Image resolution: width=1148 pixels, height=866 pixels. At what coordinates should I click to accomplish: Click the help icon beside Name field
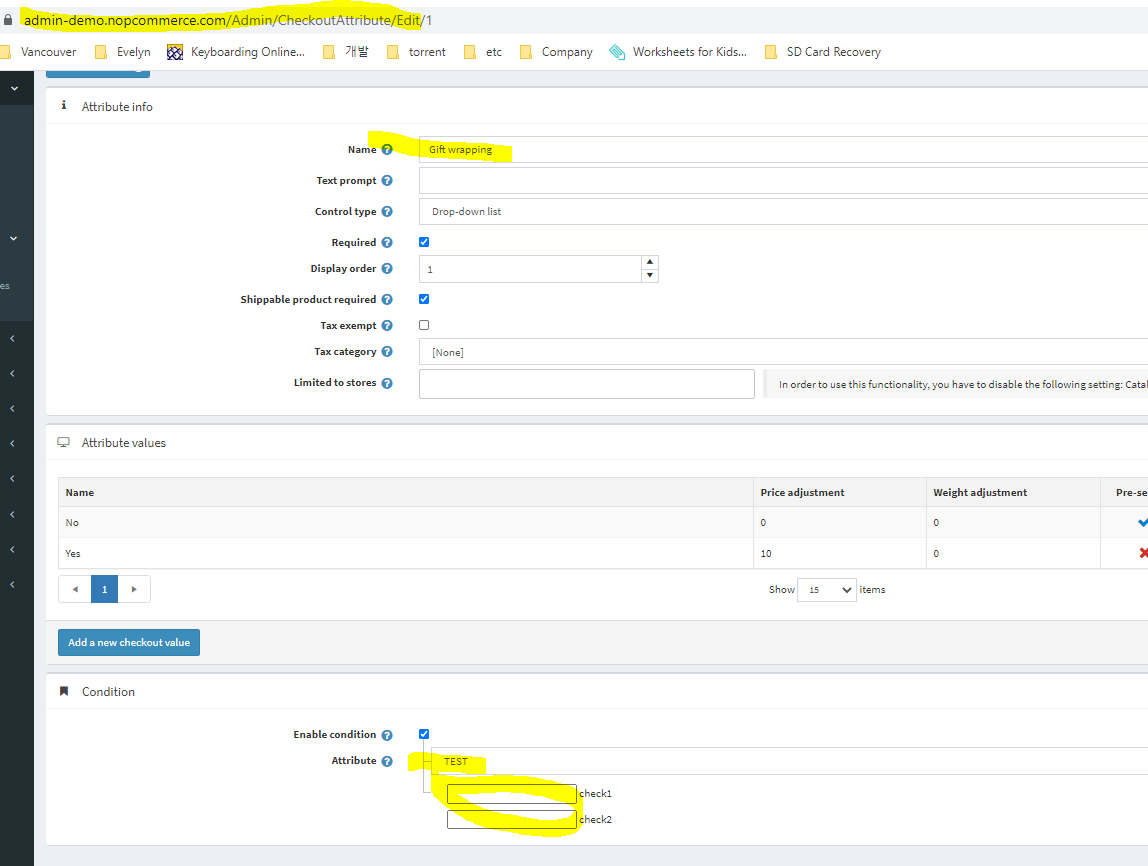388,148
